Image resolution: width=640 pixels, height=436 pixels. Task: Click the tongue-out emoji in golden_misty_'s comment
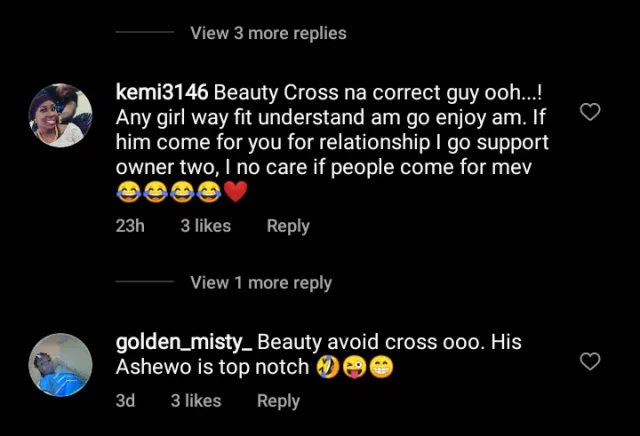[x=355, y=368]
